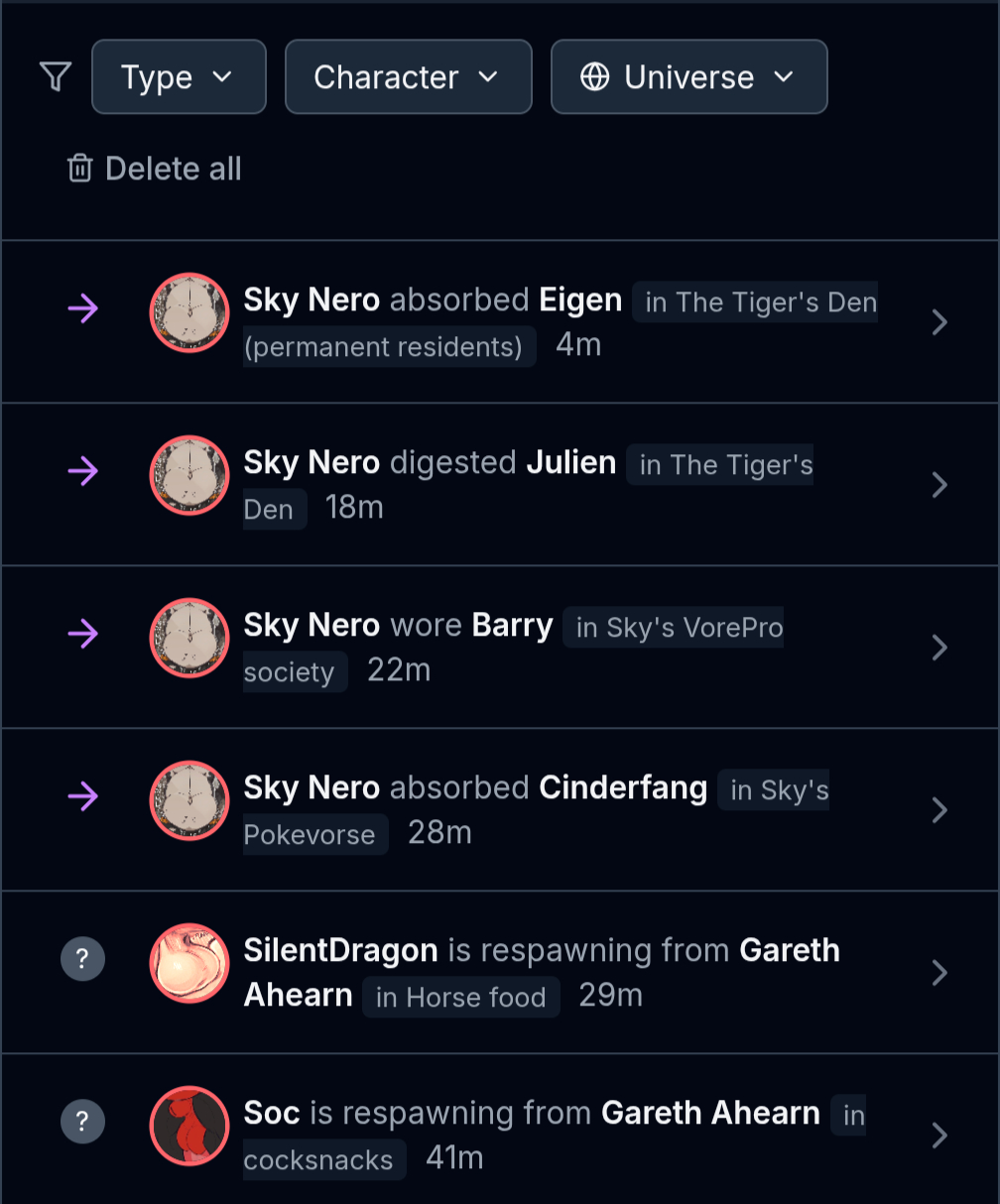1000x1204 pixels.
Task: Click the Sky Nero name in the Barry entry
Action: point(312,626)
